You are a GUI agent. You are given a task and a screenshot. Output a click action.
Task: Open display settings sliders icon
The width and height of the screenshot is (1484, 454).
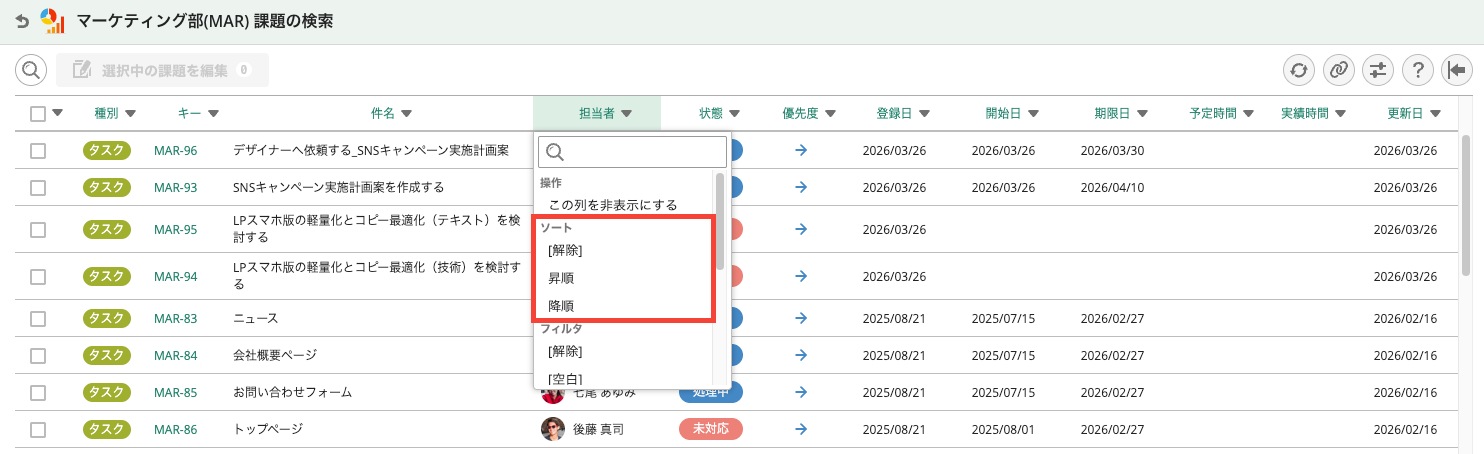coord(1378,70)
